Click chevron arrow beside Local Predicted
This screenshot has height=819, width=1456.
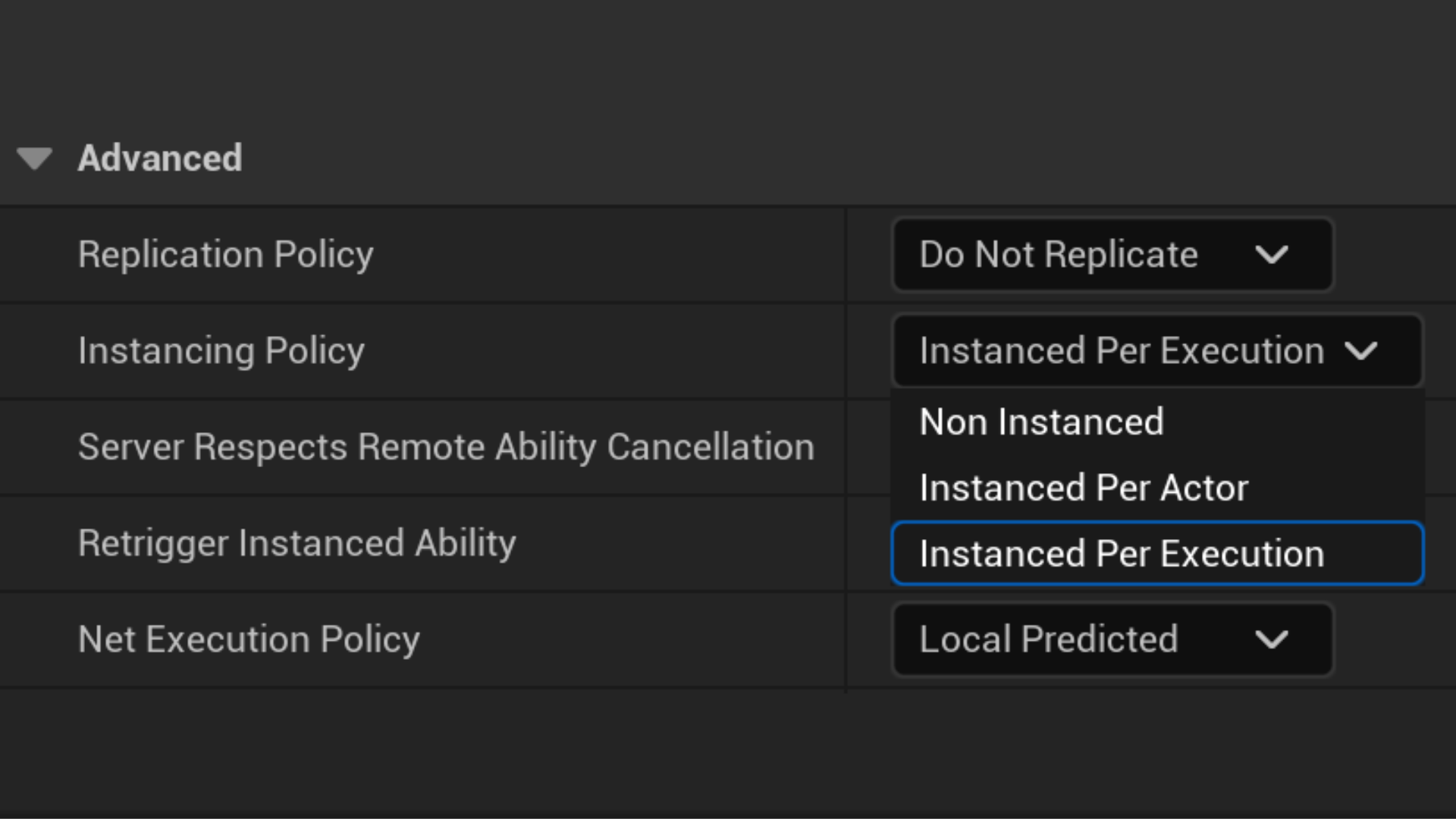coord(1272,639)
